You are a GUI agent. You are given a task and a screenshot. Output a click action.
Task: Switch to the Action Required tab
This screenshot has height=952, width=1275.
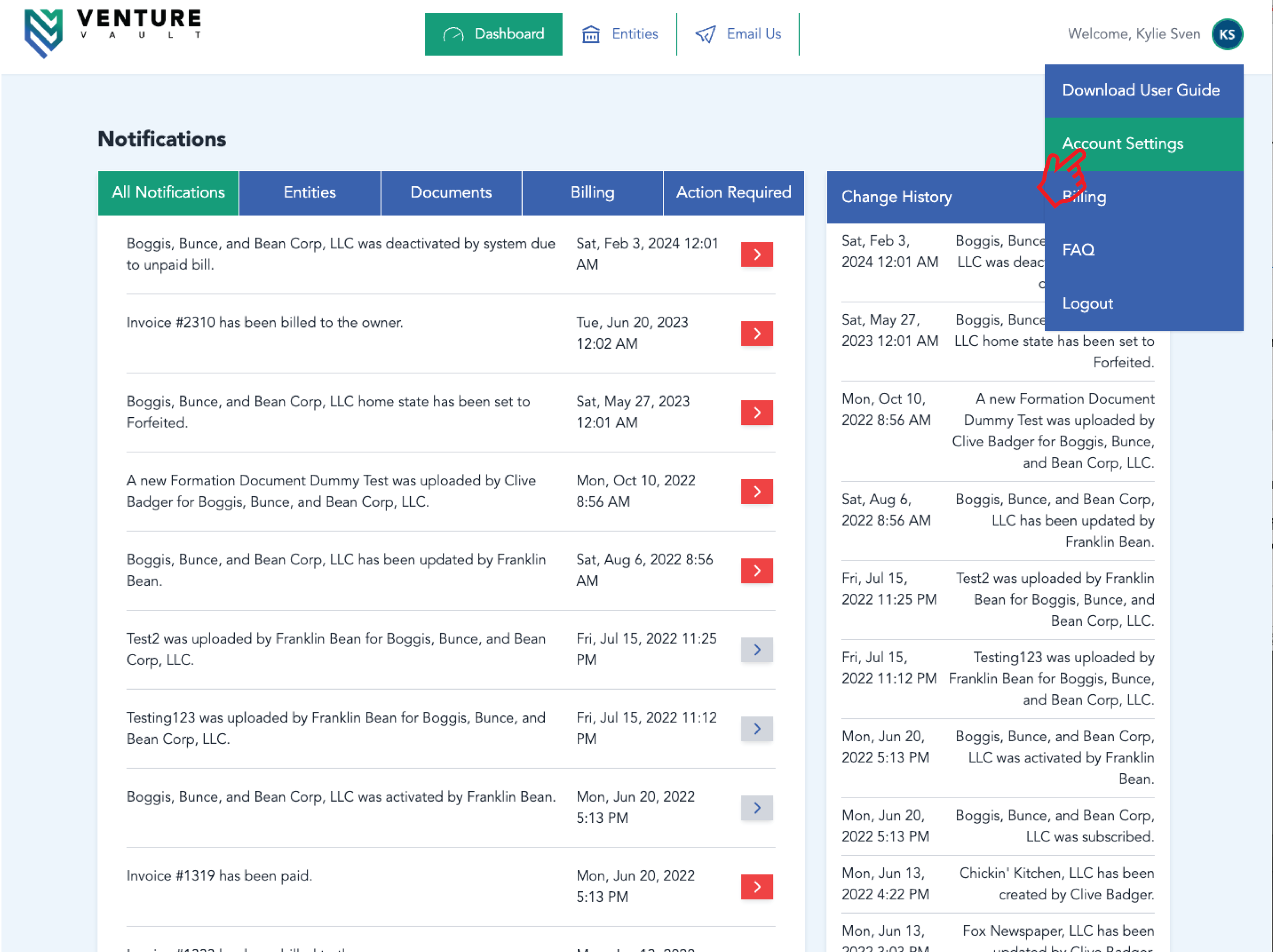(733, 192)
